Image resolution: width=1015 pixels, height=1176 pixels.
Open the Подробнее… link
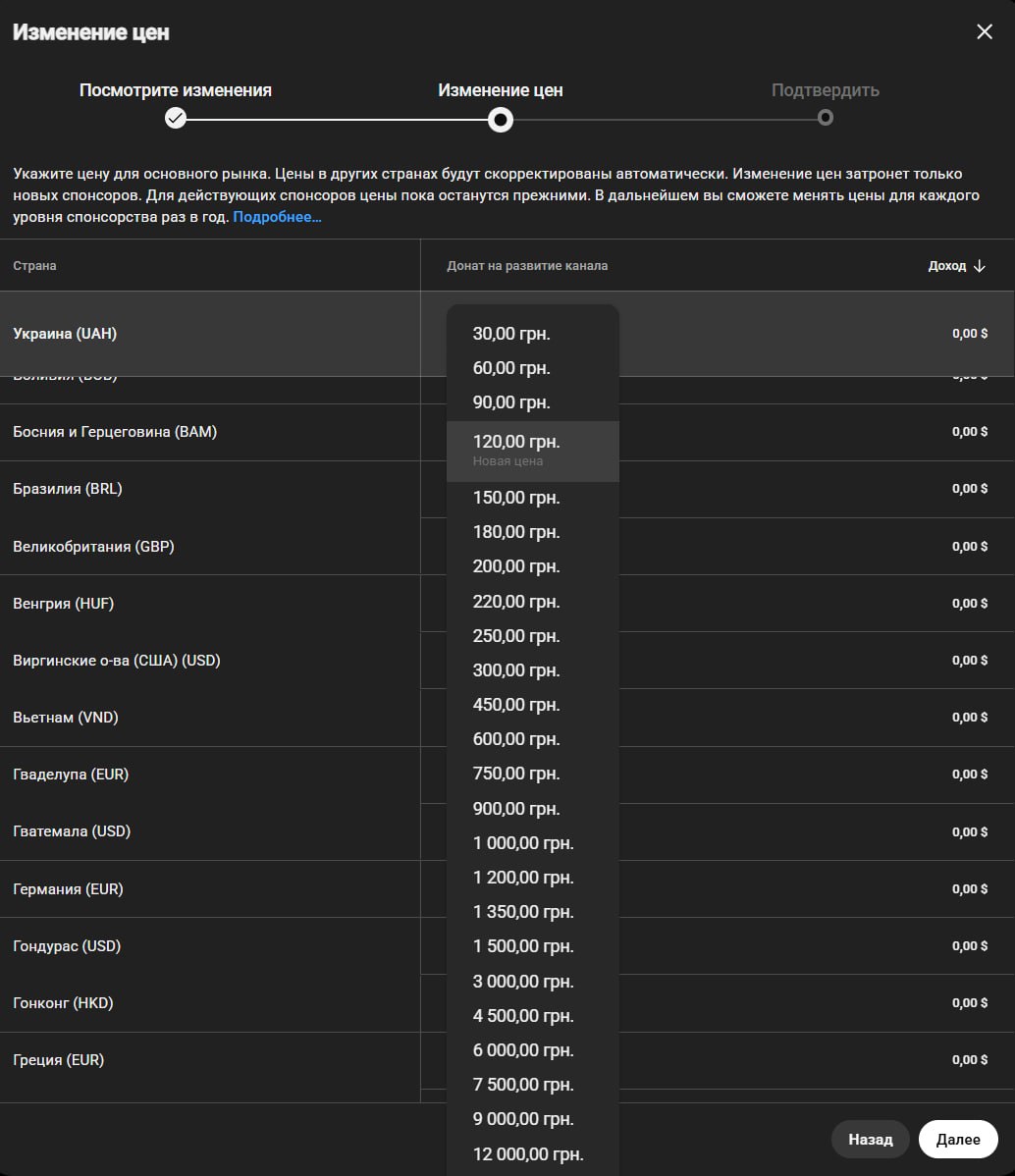[277, 217]
